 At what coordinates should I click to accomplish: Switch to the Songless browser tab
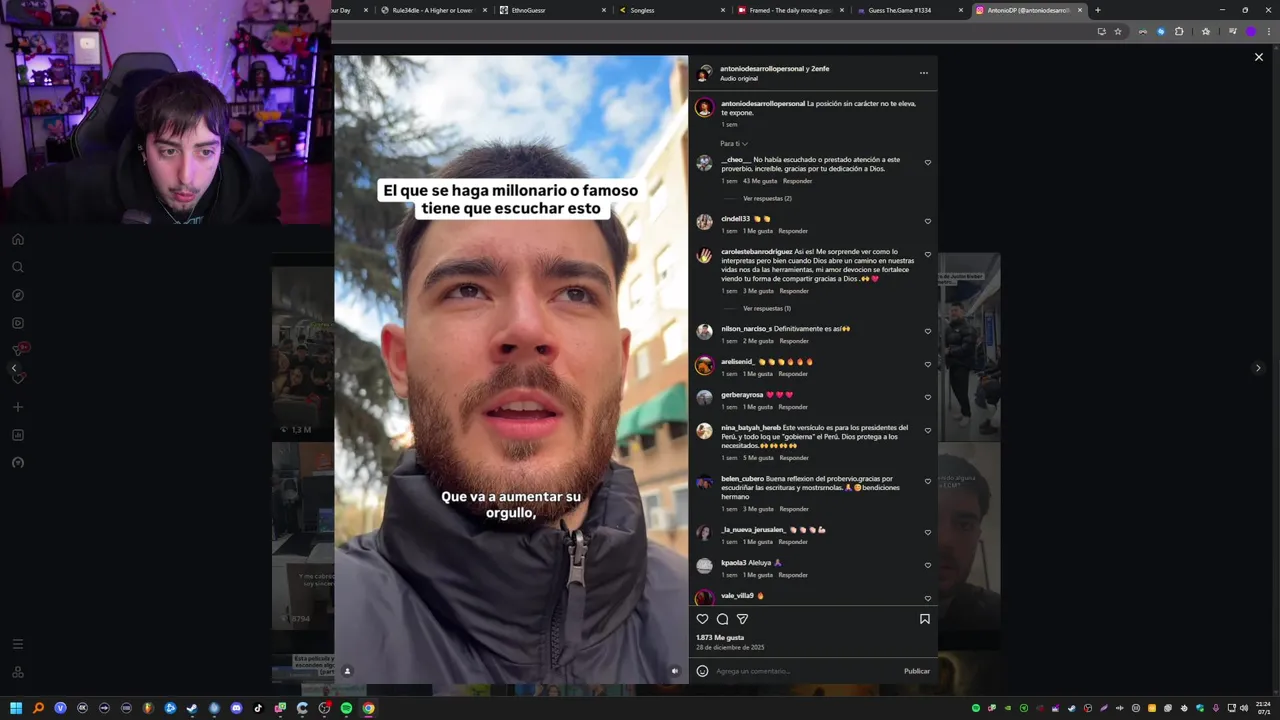click(x=671, y=10)
